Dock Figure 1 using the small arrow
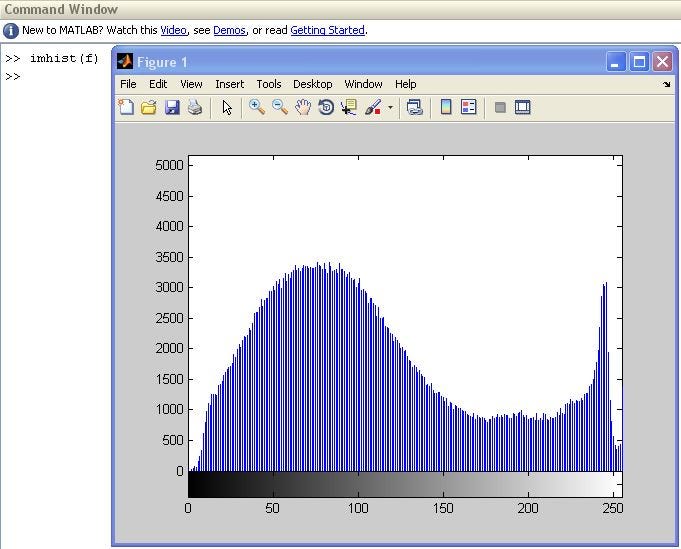 (x=667, y=85)
